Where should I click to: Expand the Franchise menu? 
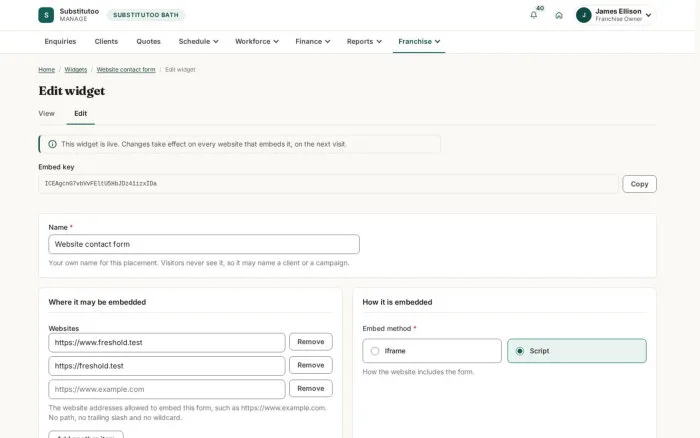(419, 42)
